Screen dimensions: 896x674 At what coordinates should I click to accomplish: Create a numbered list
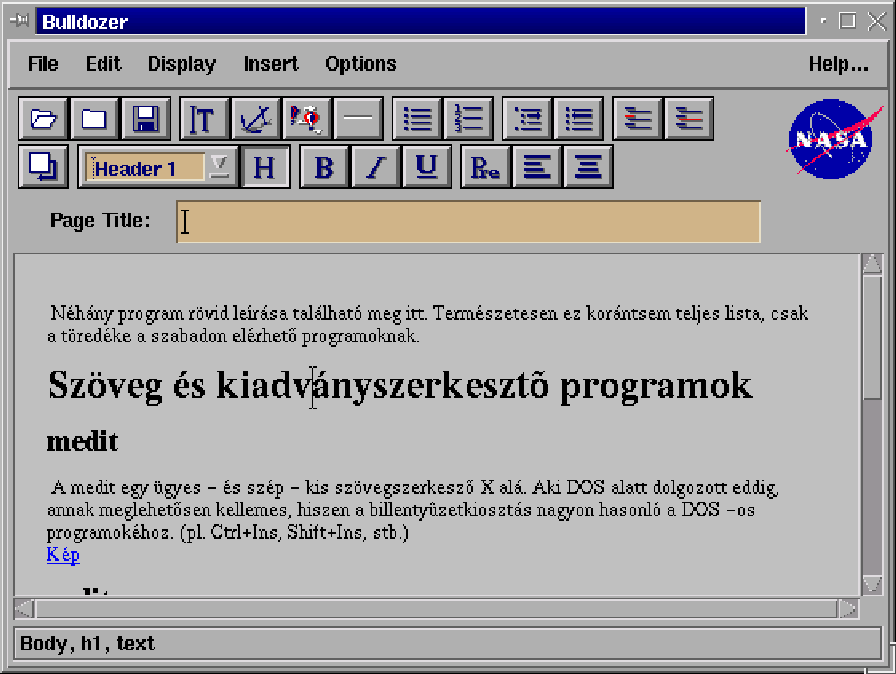[x=469, y=119]
